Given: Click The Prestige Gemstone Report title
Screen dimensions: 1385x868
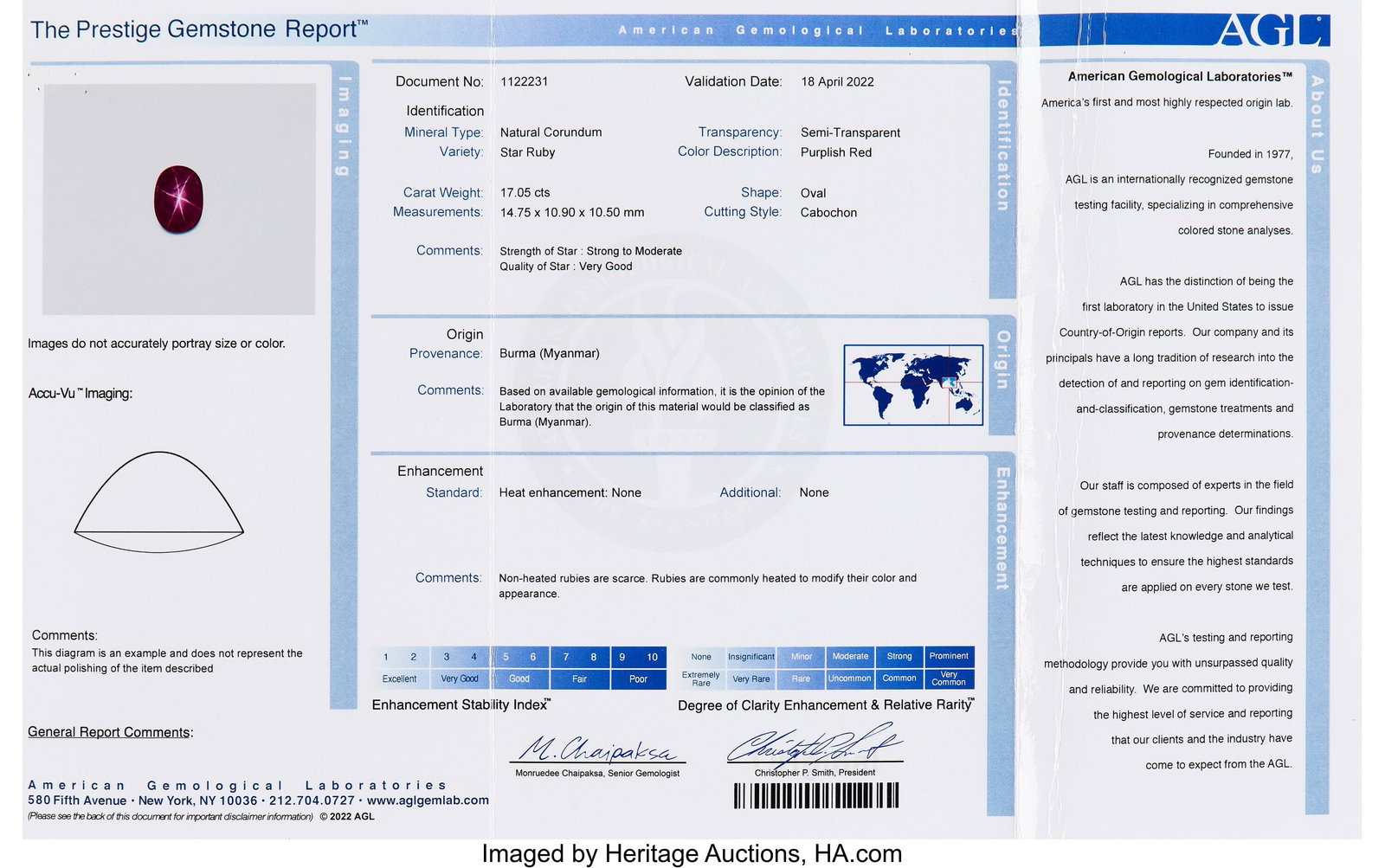Looking at the screenshot, I should (199, 29).
